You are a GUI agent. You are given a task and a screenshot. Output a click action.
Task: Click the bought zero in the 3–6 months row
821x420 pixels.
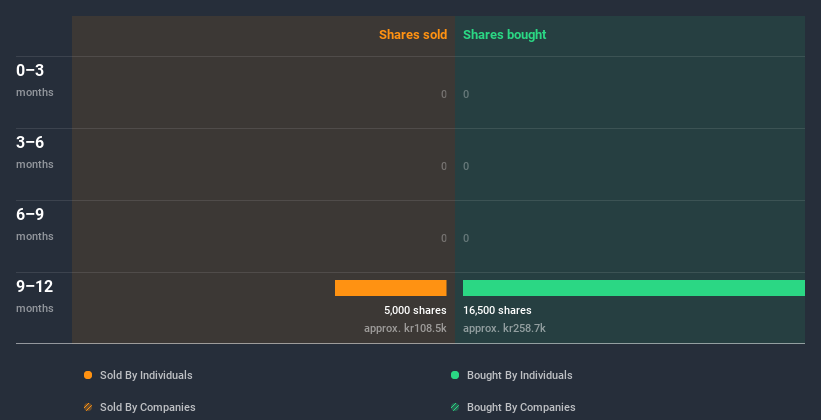point(466,166)
